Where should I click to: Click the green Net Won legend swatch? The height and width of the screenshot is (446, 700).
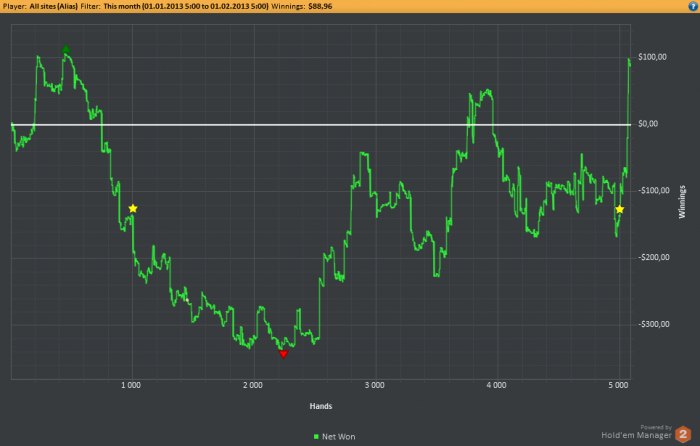(x=316, y=437)
